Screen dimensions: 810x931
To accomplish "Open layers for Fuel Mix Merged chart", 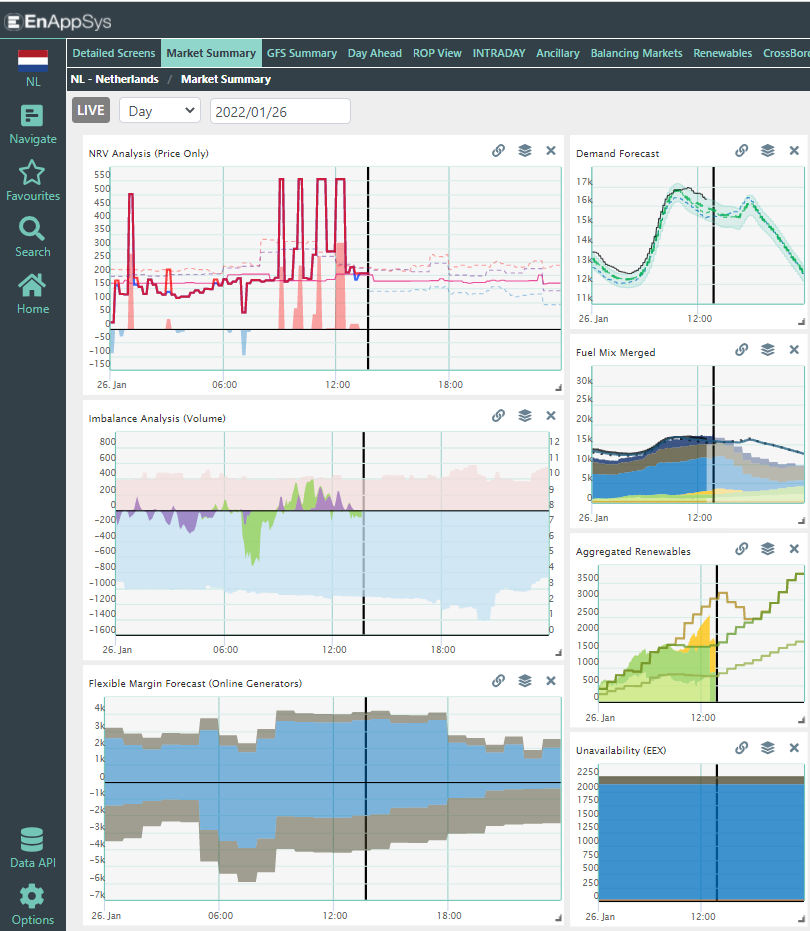I will coord(768,350).
